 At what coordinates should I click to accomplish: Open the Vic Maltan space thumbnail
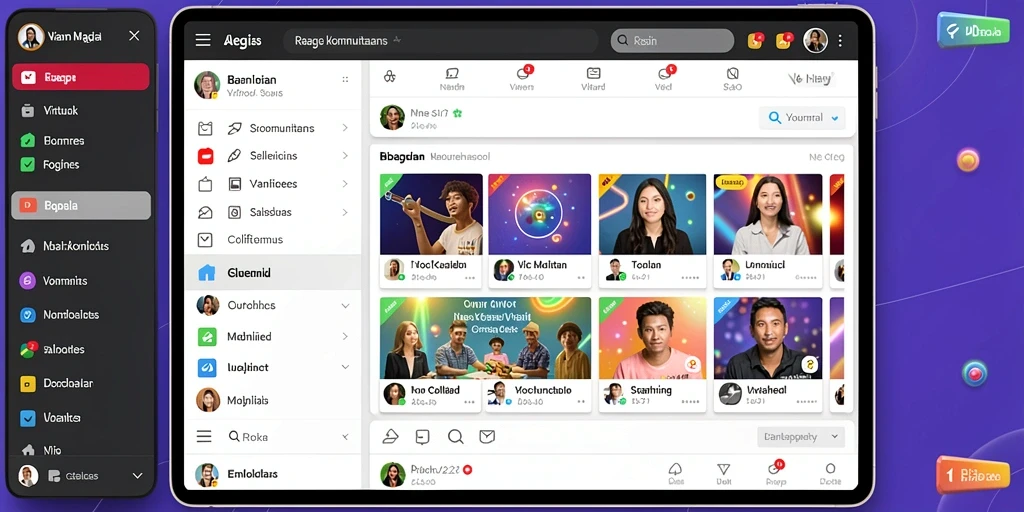pos(539,214)
